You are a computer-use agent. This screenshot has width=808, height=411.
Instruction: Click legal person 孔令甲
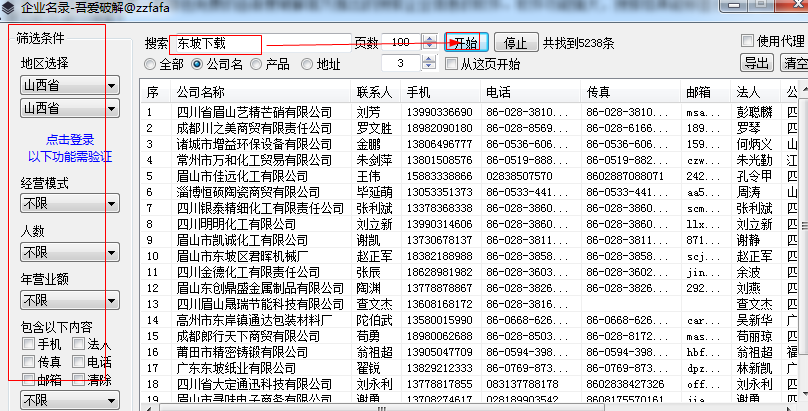point(755,176)
